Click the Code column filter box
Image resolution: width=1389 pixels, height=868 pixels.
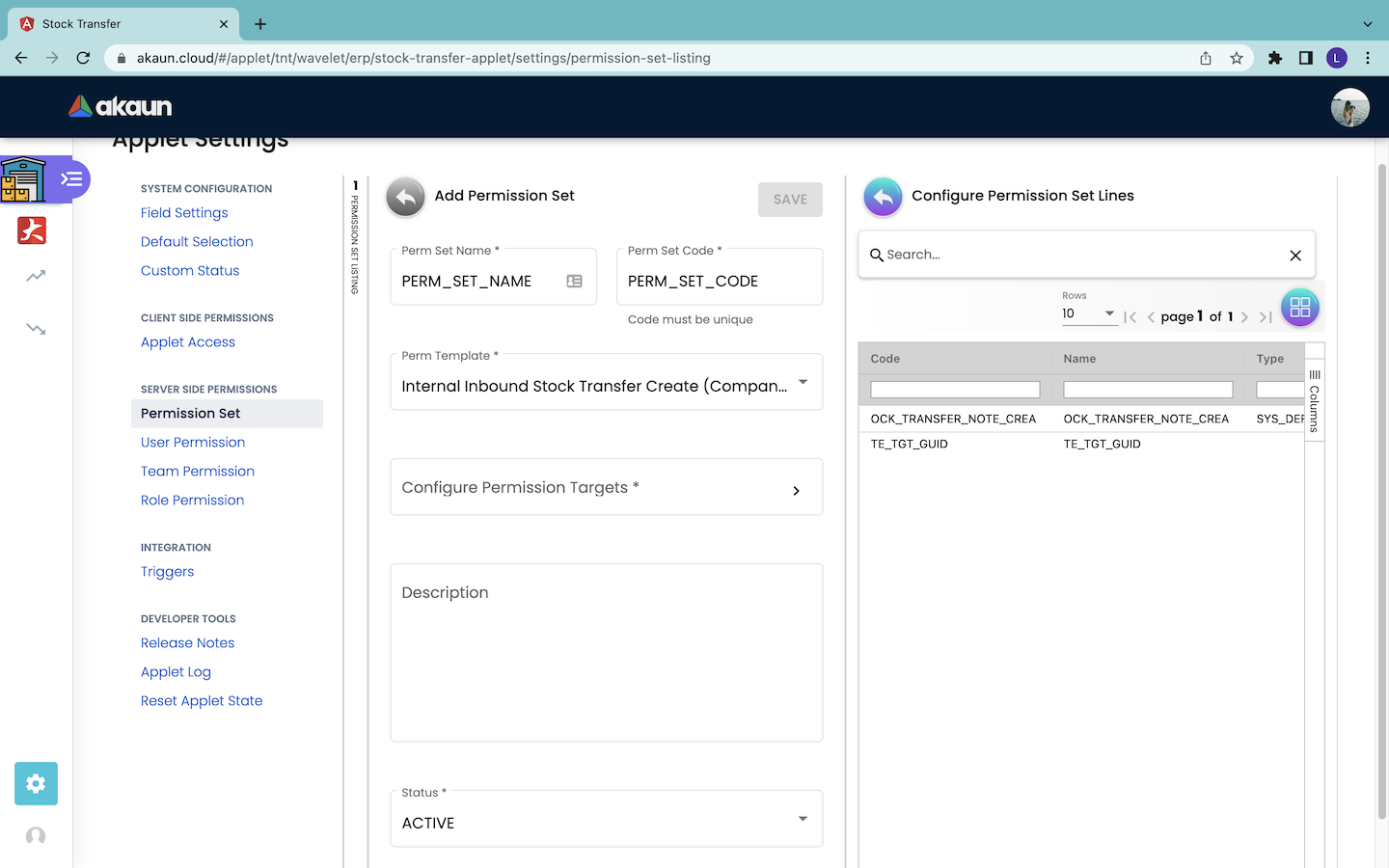(x=955, y=390)
